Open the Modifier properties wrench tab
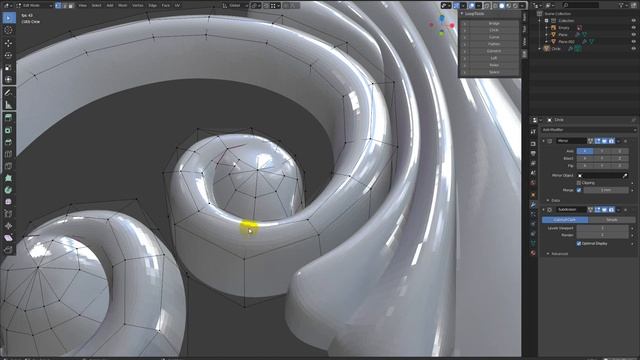Screen dimensions: 640x360 tap(533, 204)
